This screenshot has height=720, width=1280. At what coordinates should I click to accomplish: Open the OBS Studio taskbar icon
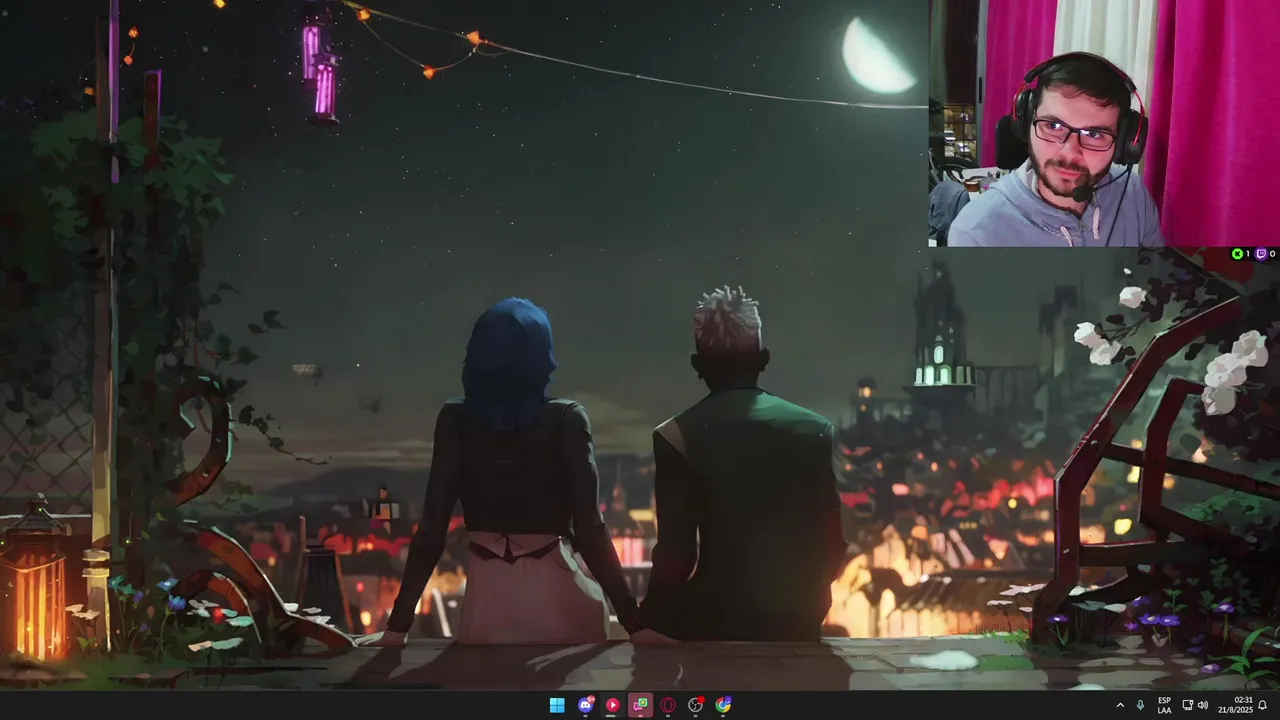click(x=696, y=705)
